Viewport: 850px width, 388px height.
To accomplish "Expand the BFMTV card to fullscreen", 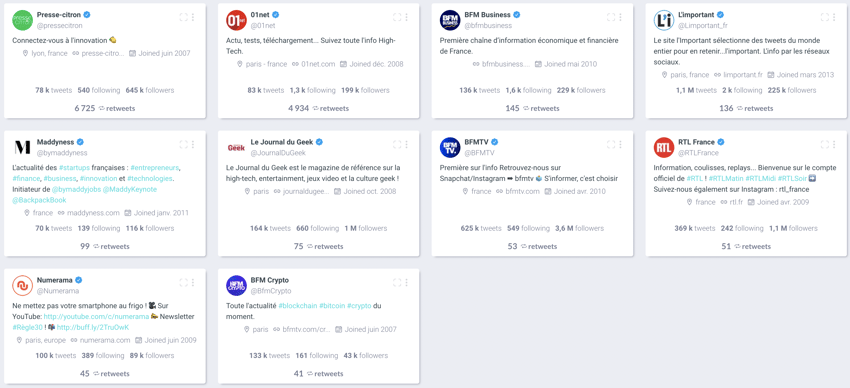I will click(611, 145).
